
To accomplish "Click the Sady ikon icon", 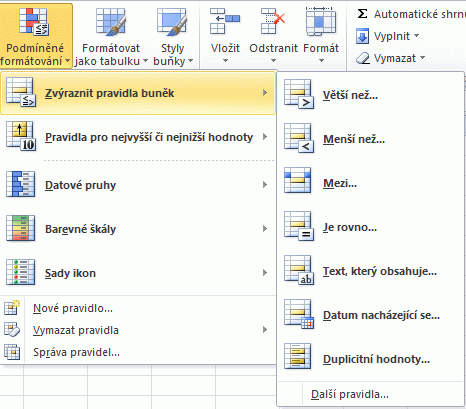I will (x=21, y=272).
